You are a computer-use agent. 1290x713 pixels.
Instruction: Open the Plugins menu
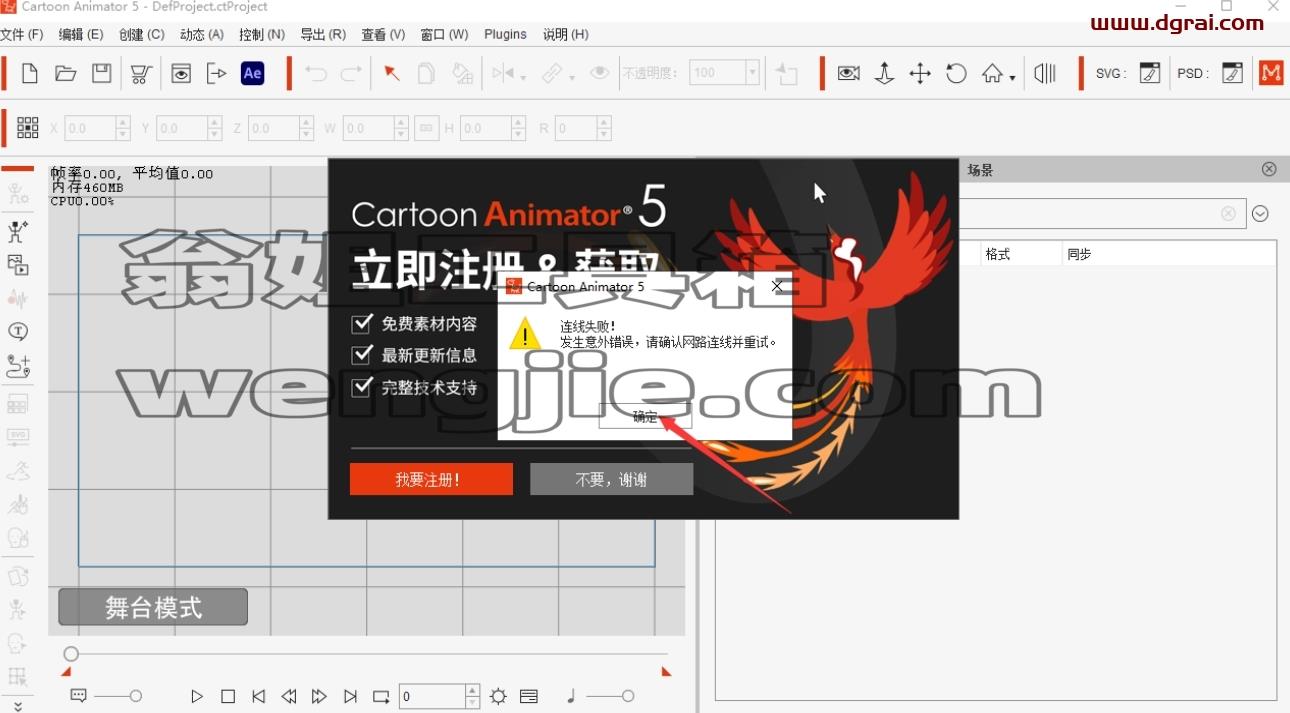[505, 34]
